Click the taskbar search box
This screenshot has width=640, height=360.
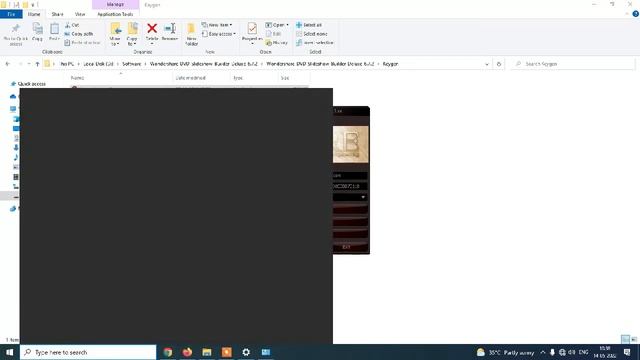[88, 352]
